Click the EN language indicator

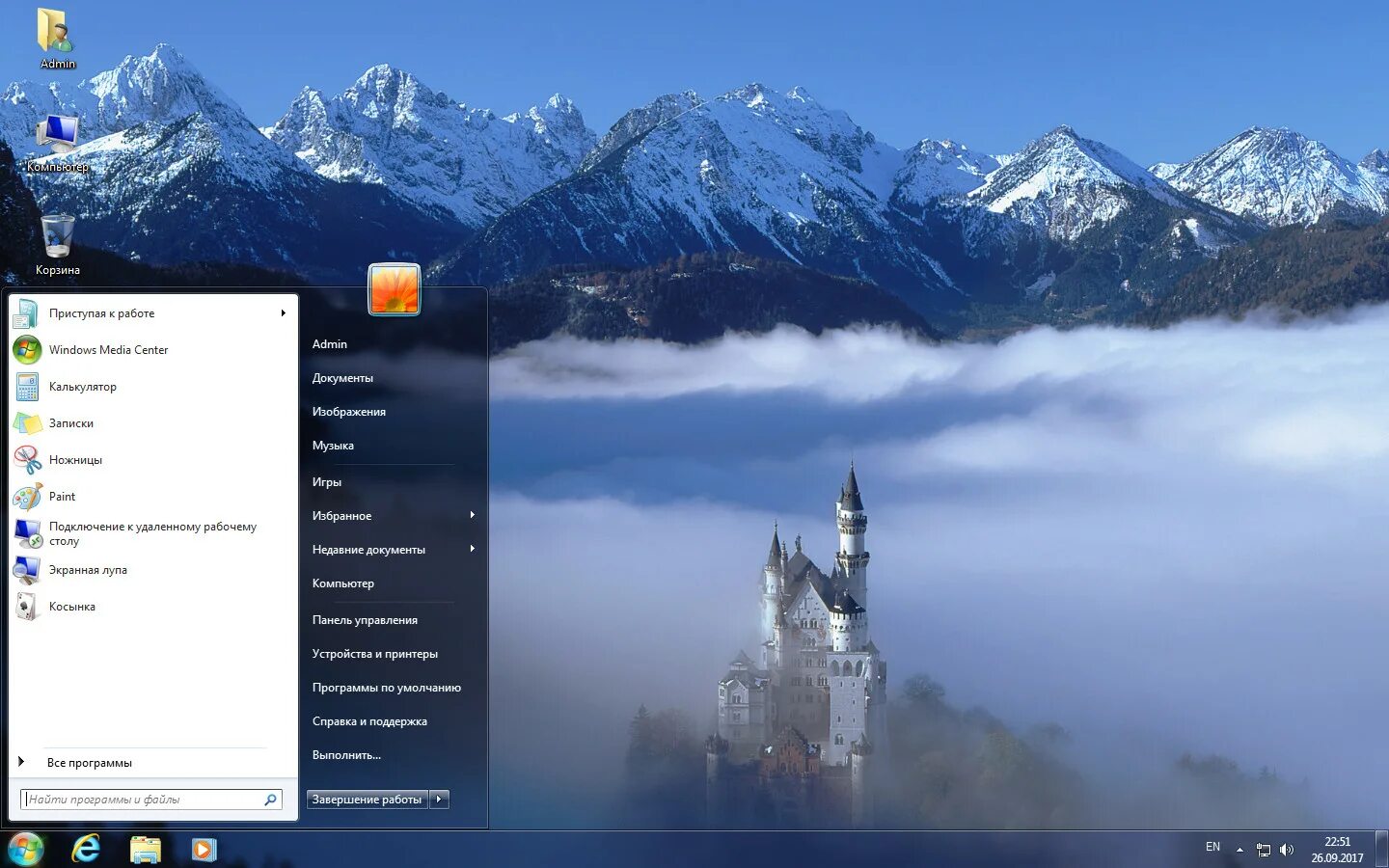pos(1212,847)
